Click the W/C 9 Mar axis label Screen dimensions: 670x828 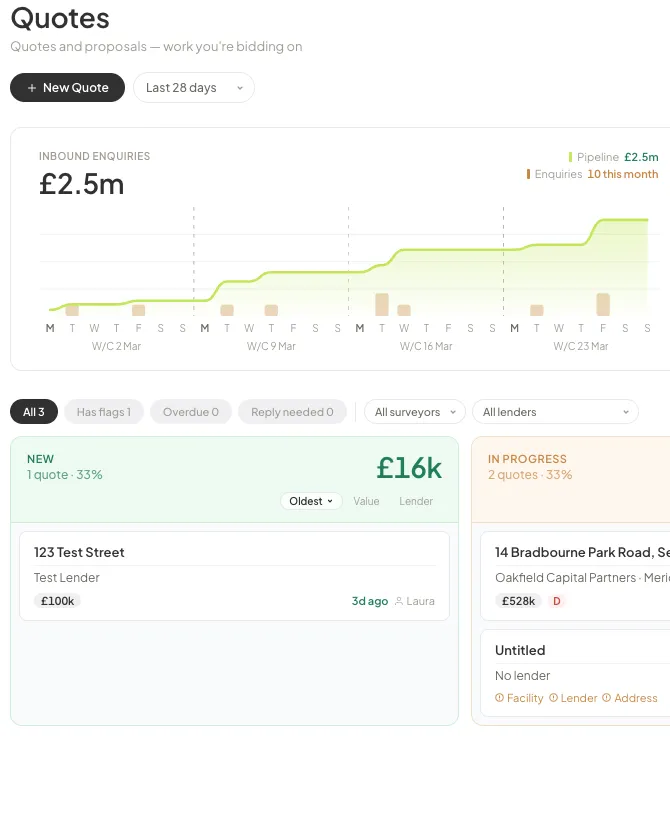pyautogui.click(x=271, y=346)
